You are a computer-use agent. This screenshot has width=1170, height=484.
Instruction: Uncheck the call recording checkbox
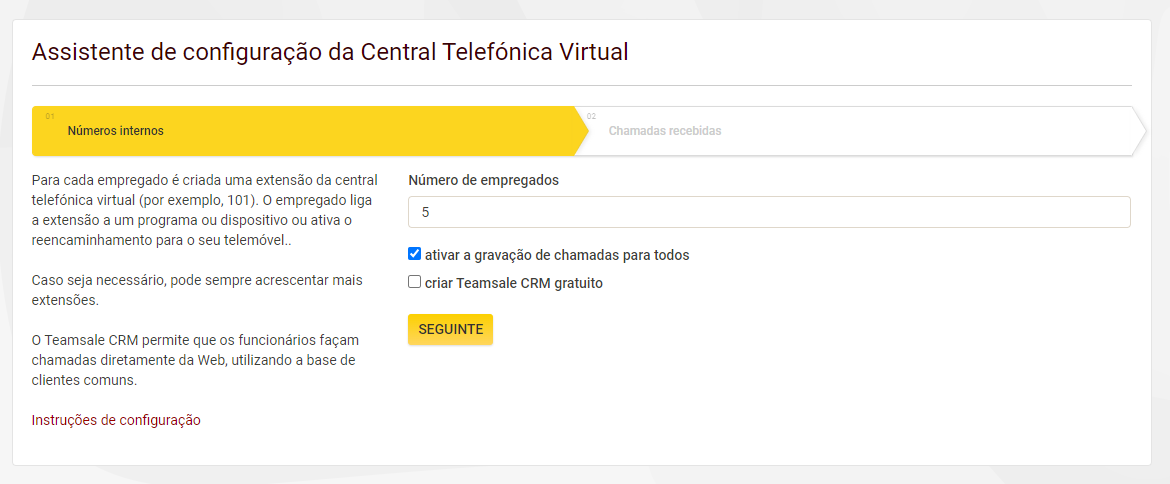[415, 254]
